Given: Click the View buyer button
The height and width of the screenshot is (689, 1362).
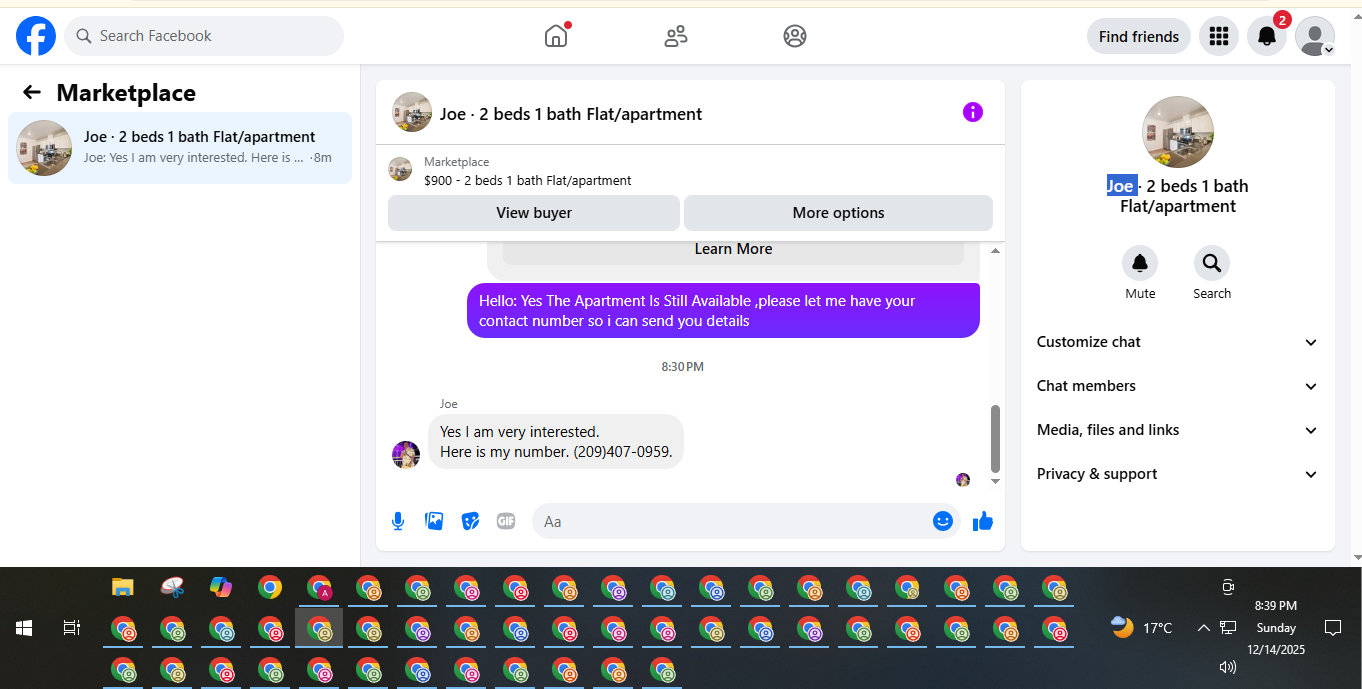Looking at the screenshot, I should point(534,213).
